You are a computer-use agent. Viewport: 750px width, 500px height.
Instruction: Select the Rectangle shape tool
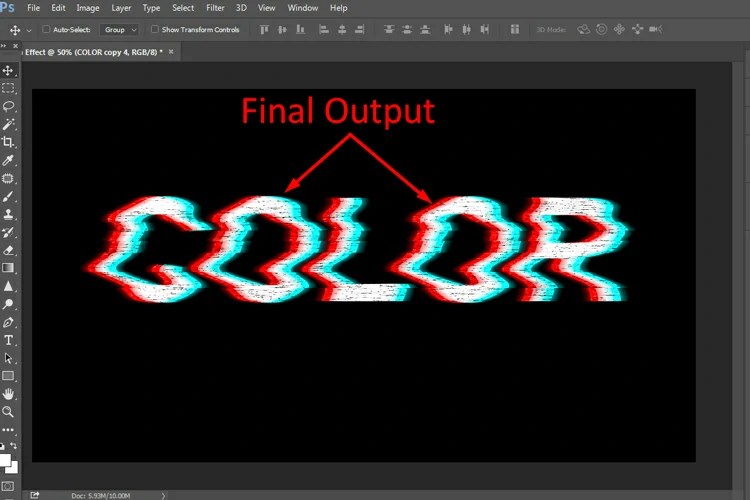click(8, 376)
